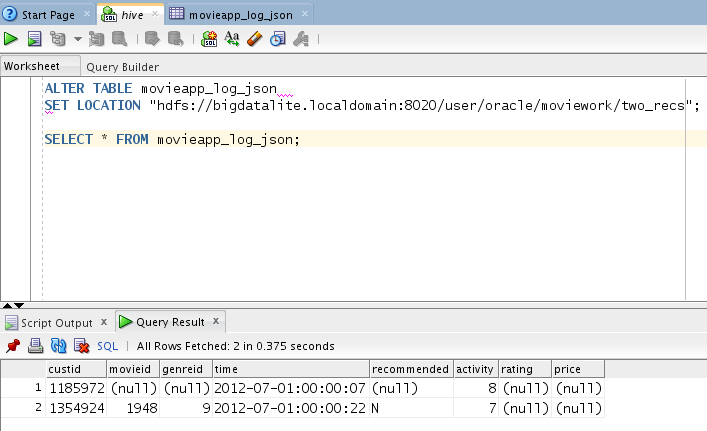Click the SQL Tuning Advisor icon
The height and width of the screenshot is (431, 707).
[119, 39]
